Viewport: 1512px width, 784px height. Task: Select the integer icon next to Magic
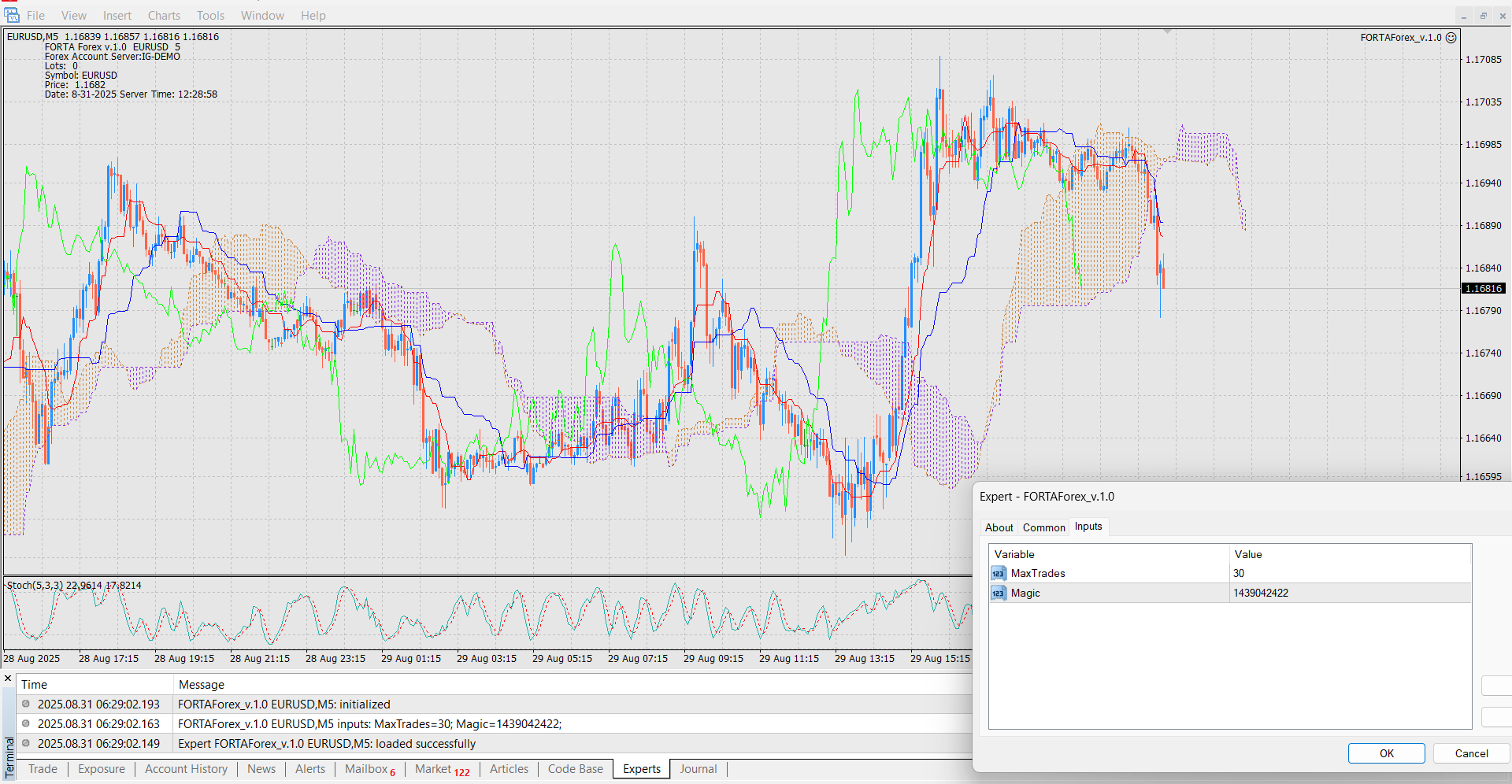pos(998,594)
